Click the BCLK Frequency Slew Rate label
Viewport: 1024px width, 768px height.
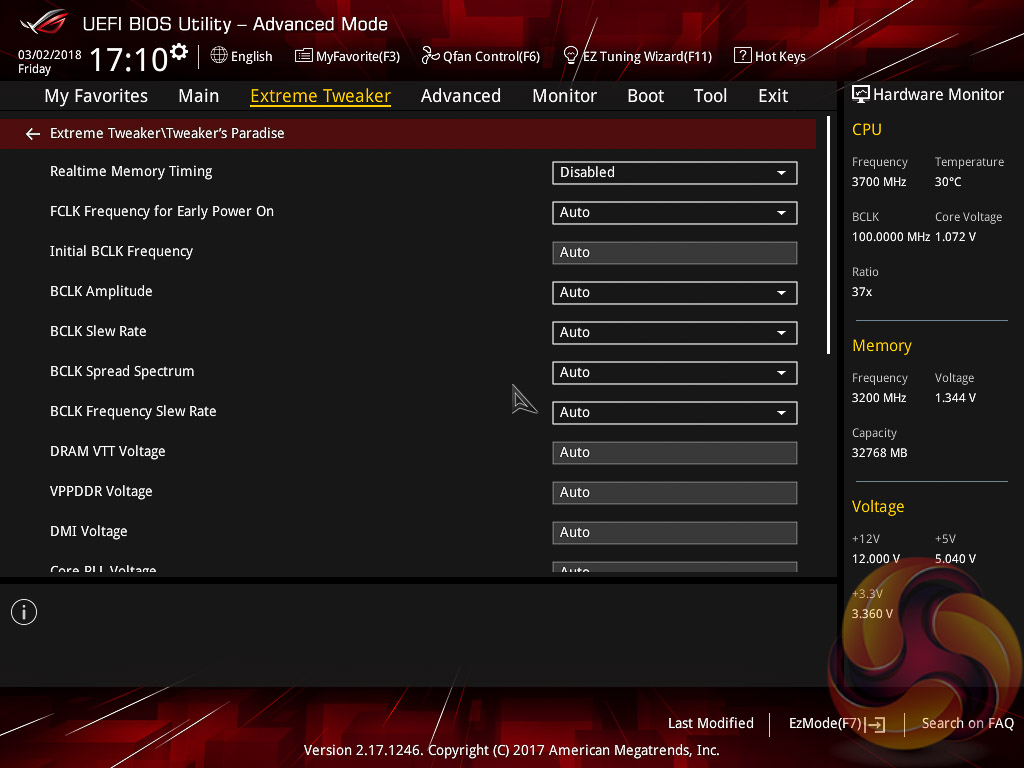133,411
